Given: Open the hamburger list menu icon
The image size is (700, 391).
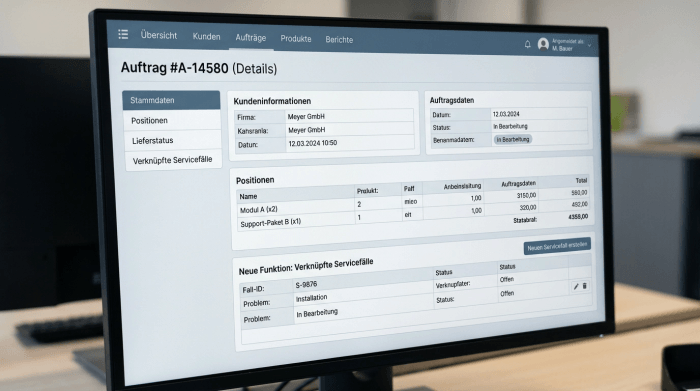Looking at the screenshot, I should click(123, 34).
